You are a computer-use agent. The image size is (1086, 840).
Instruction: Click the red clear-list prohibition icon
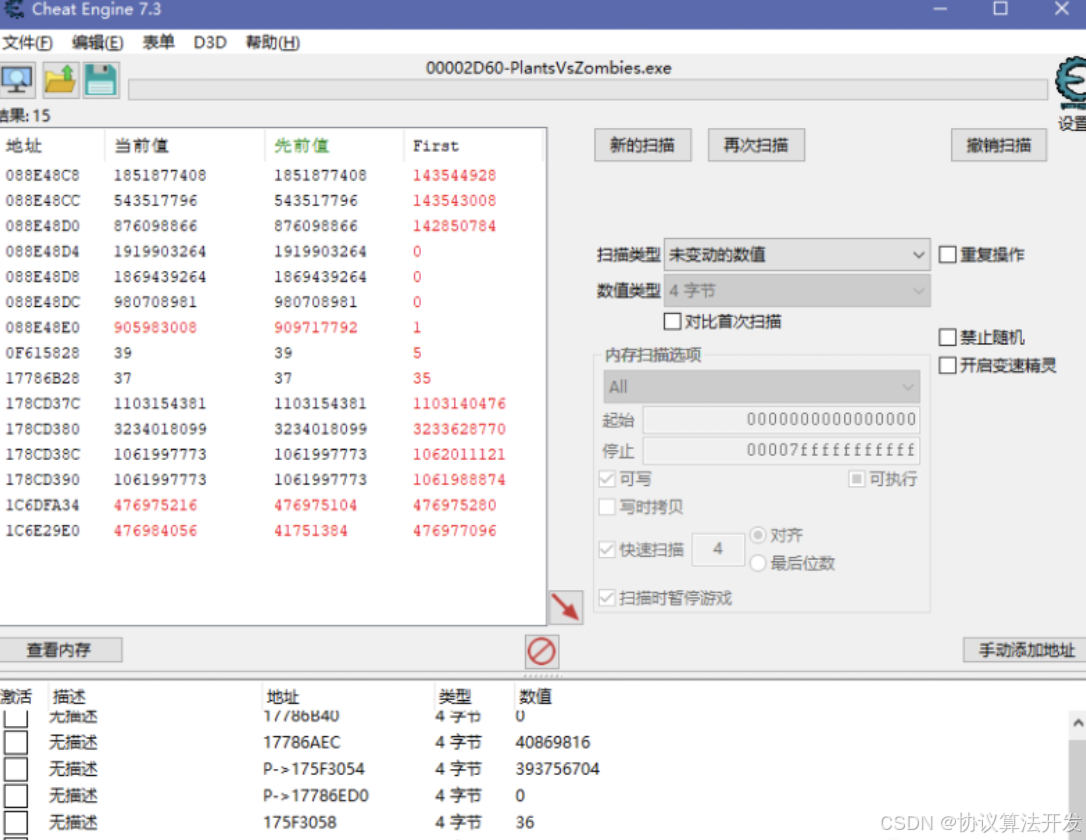click(541, 652)
